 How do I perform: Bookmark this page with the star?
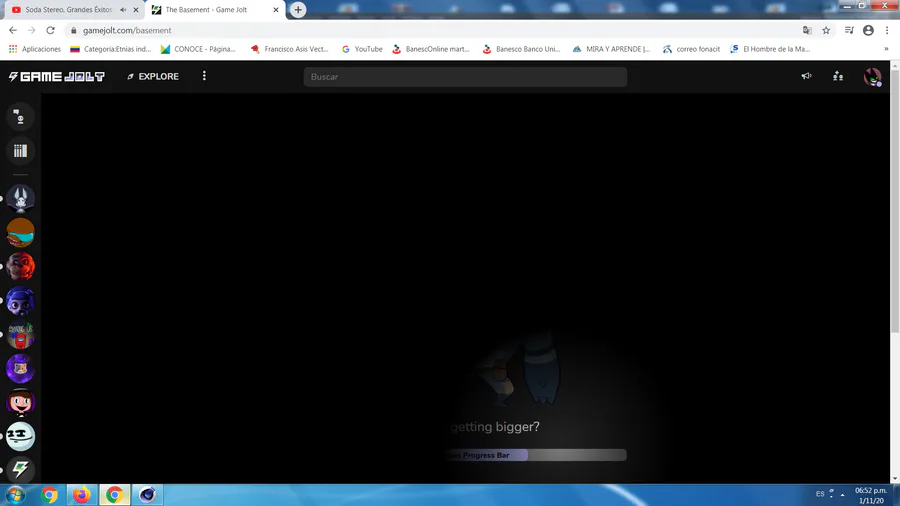point(826,30)
